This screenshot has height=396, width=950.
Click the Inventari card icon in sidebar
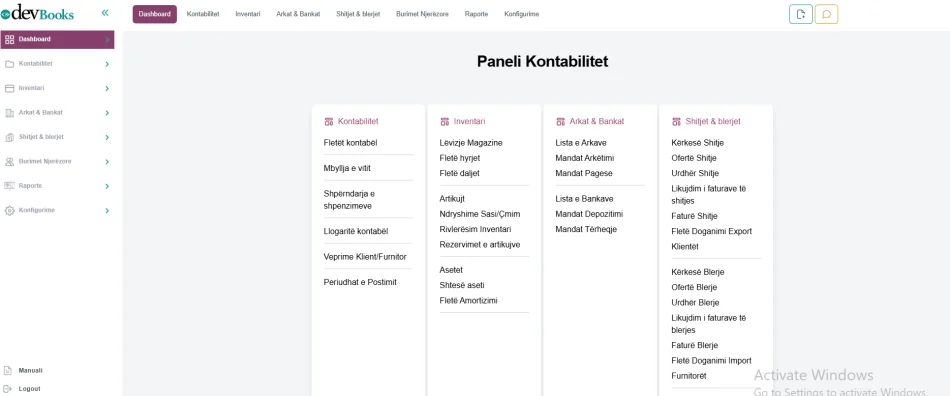click(9, 88)
